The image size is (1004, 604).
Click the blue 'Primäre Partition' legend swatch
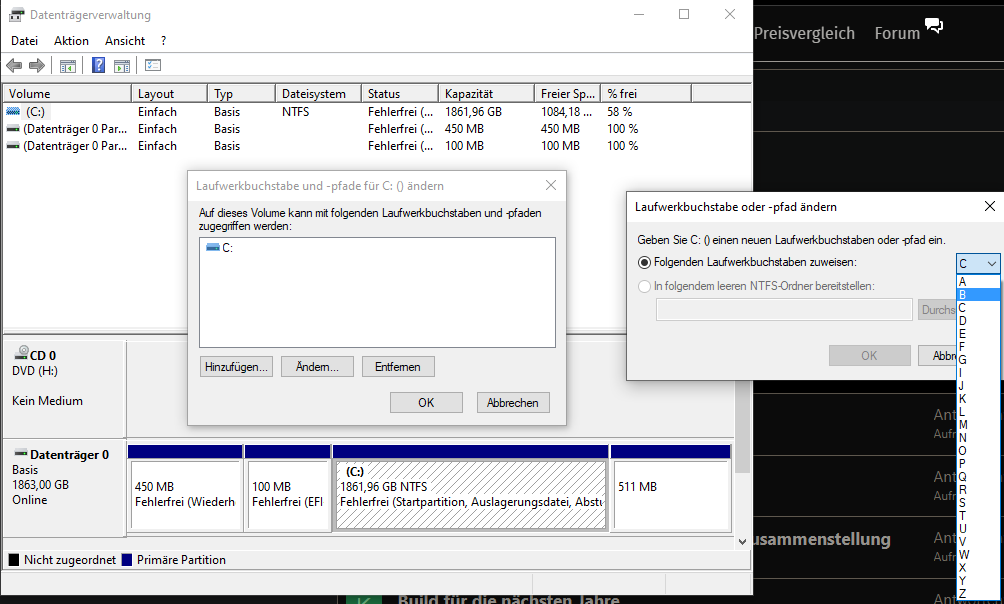[x=127, y=560]
